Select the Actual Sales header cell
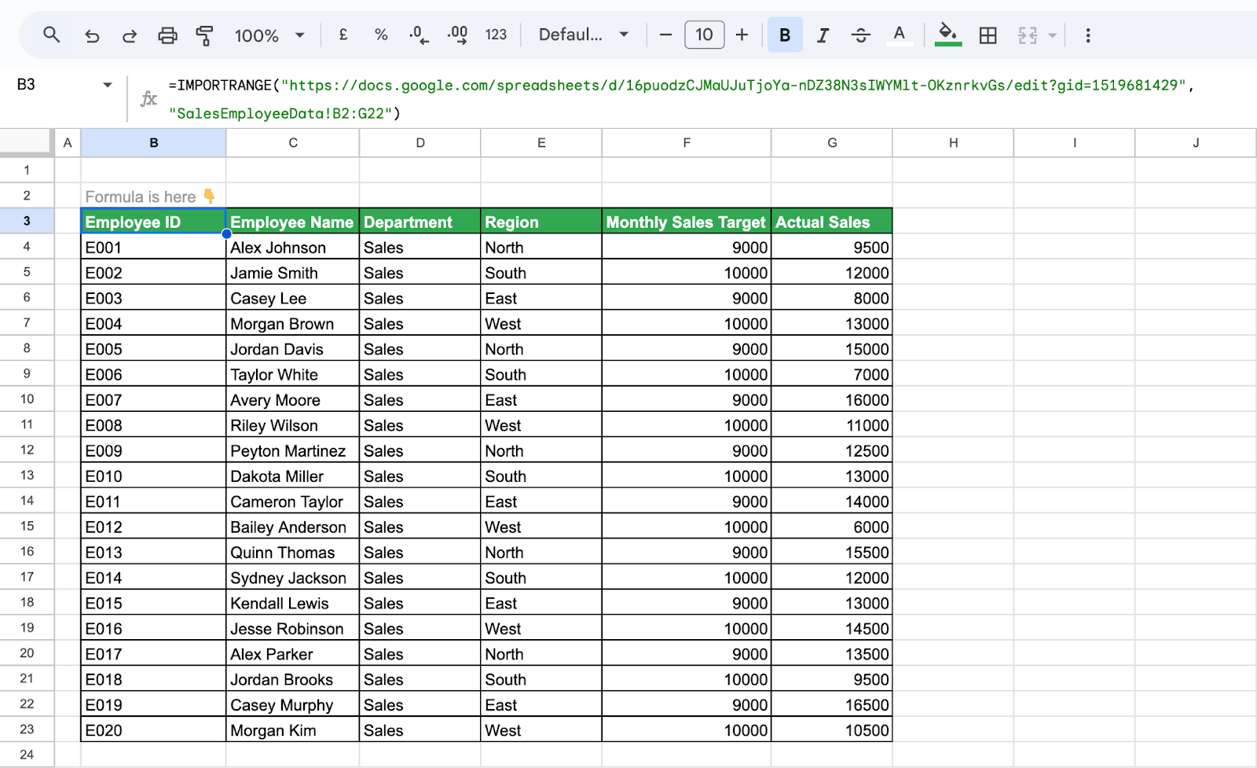 point(832,222)
